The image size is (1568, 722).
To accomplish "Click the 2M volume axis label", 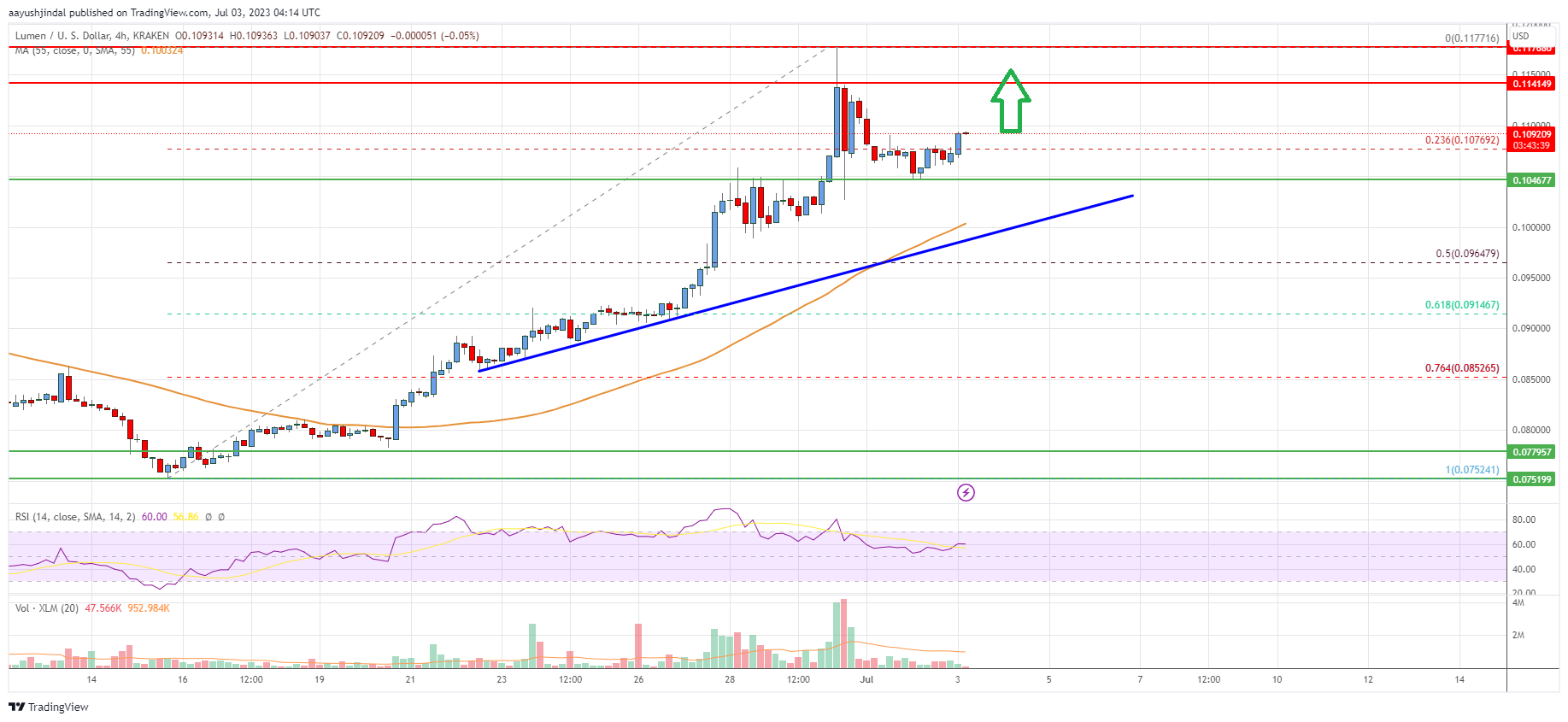I will tap(1518, 635).
